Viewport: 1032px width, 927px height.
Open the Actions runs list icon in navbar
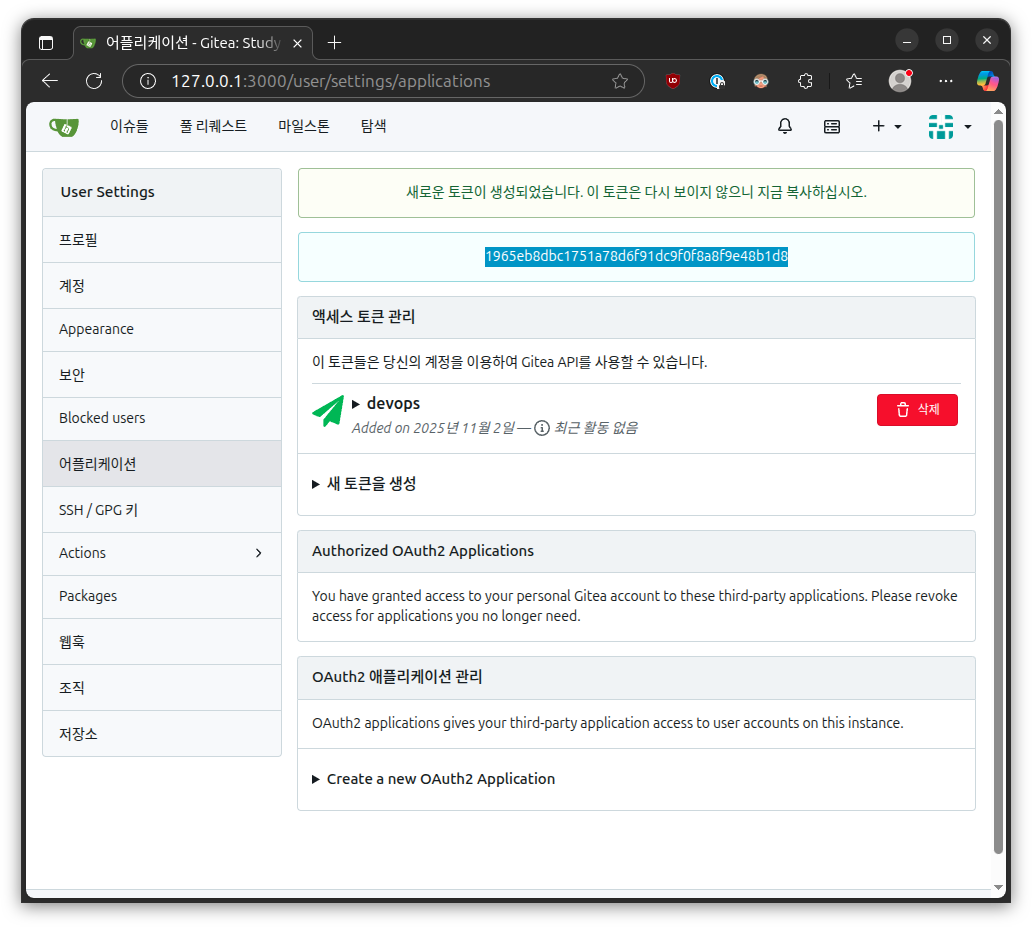click(x=832, y=126)
